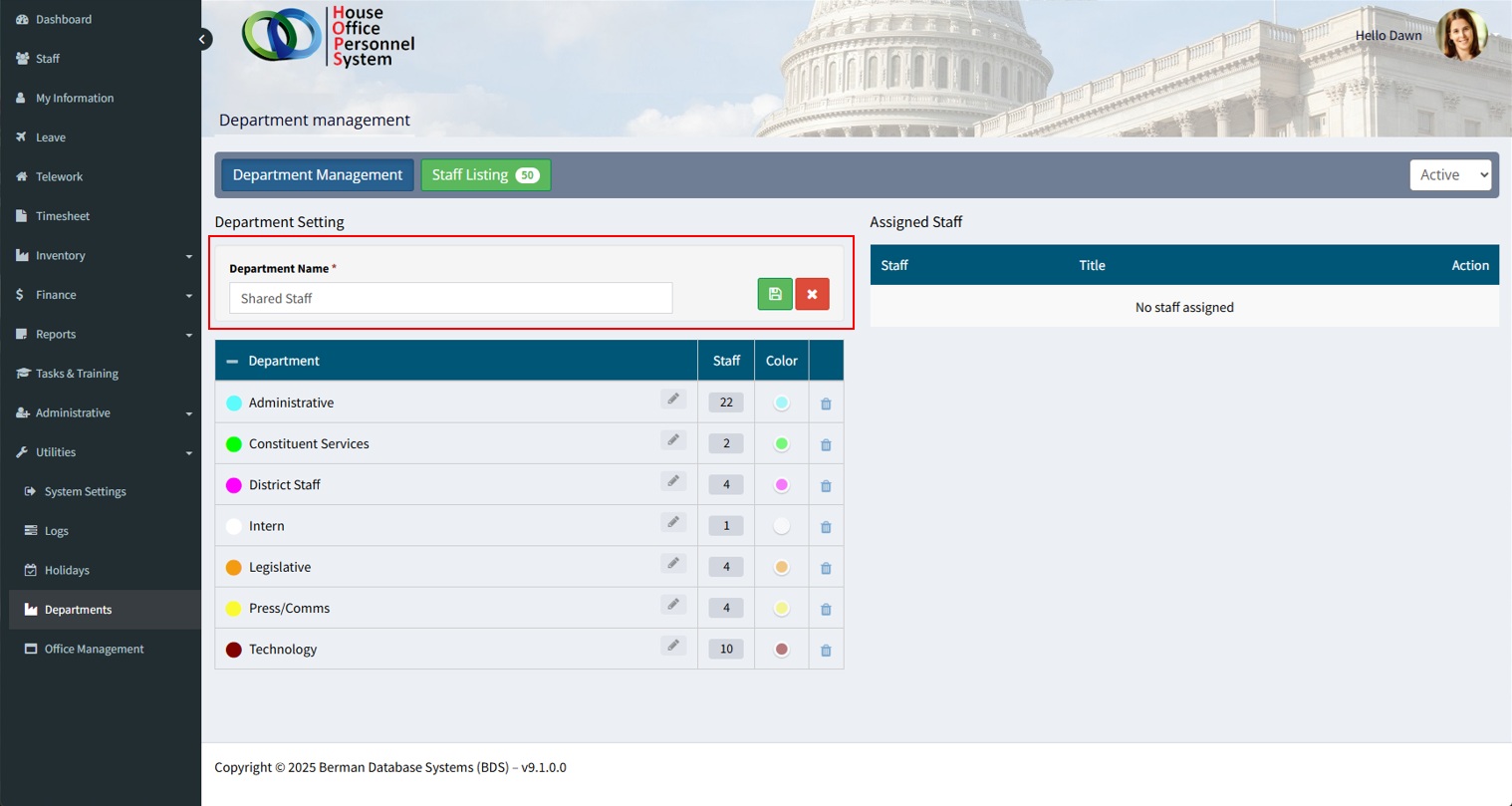Image resolution: width=1512 pixels, height=806 pixels.
Task: Open Office Management in sidebar
Action: click(x=94, y=650)
